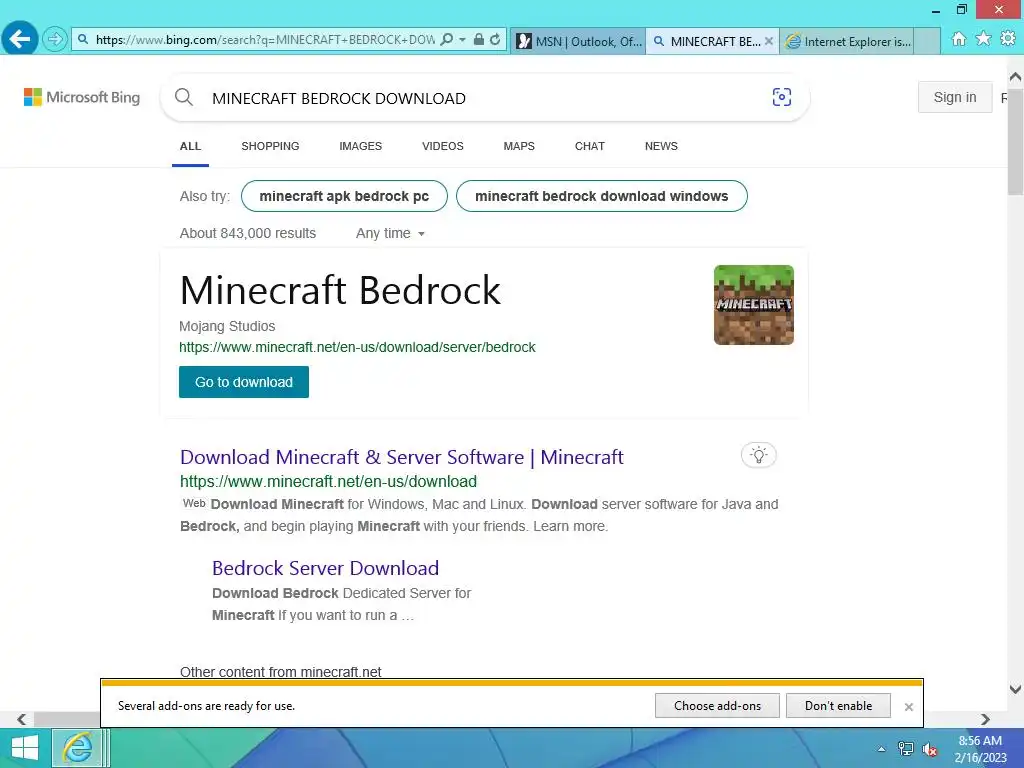This screenshot has height=768, width=1024.
Task: Open the SHOPPING search tab
Action: coord(270,146)
